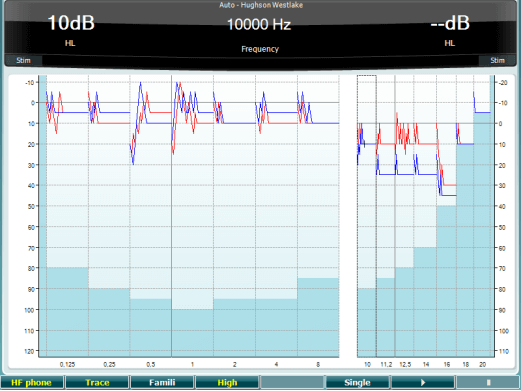521x391 pixels.
Task: Click the --dB HL right channel readout
Action: click(x=450, y=29)
